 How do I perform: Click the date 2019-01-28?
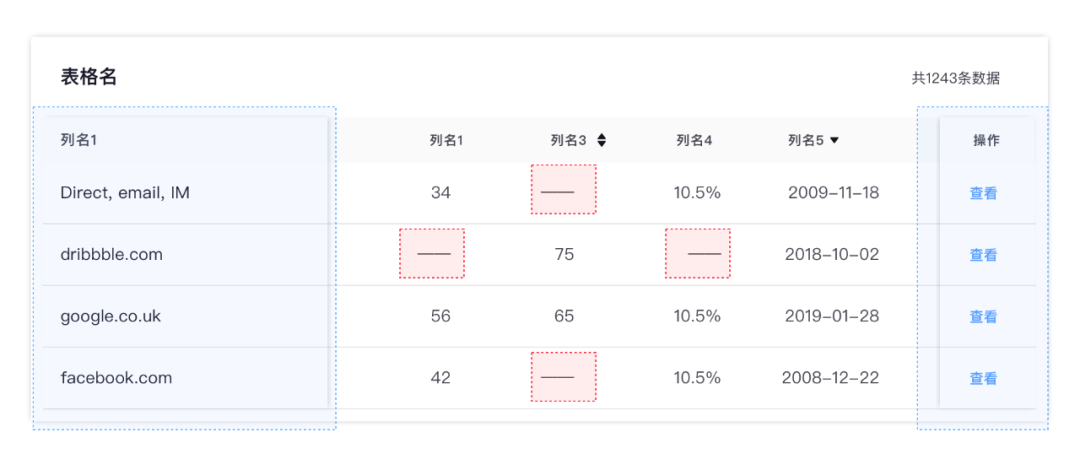(x=833, y=316)
